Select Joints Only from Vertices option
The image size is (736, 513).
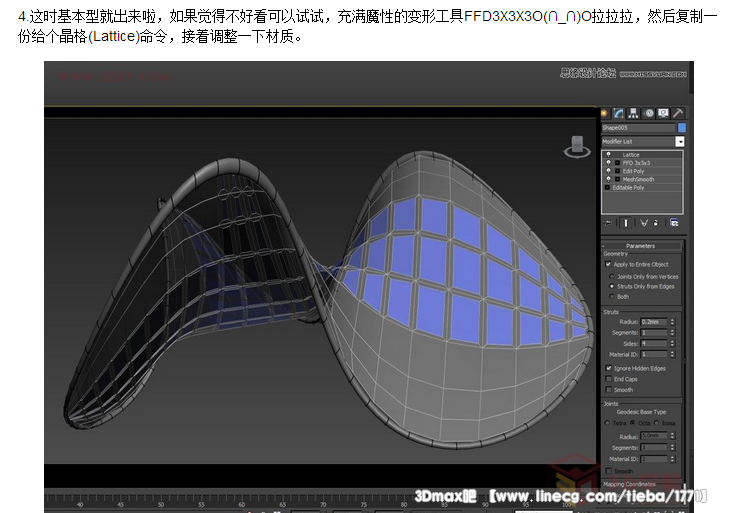click(x=611, y=276)
